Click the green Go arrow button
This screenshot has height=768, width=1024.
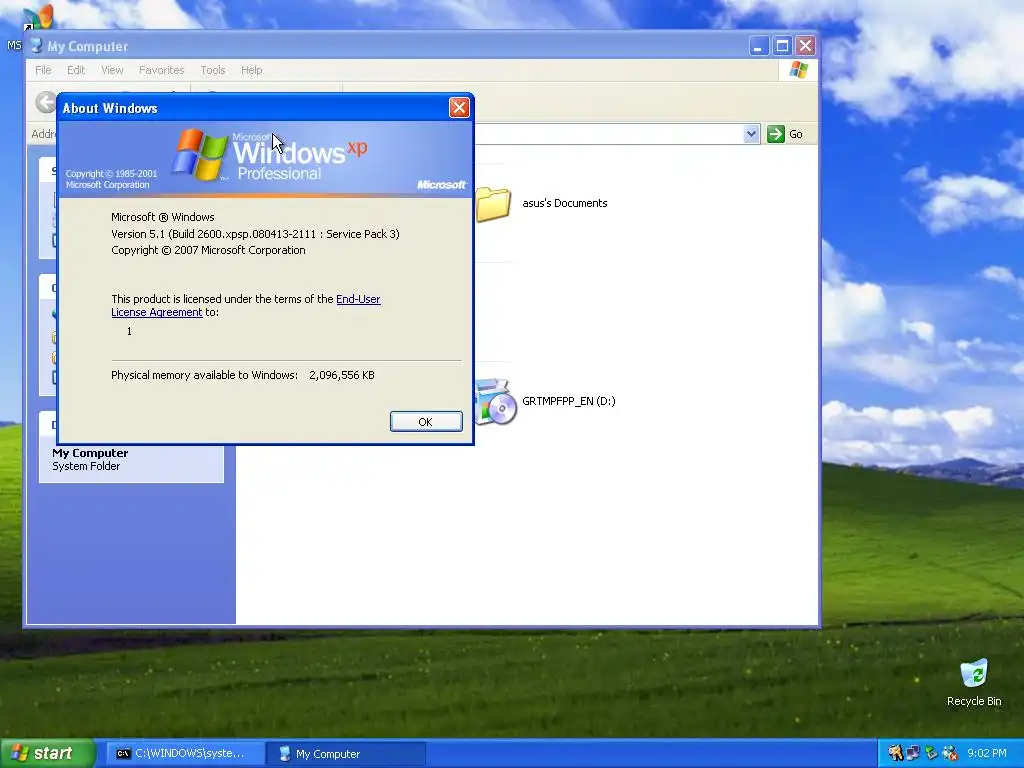(x=775, y=134)
